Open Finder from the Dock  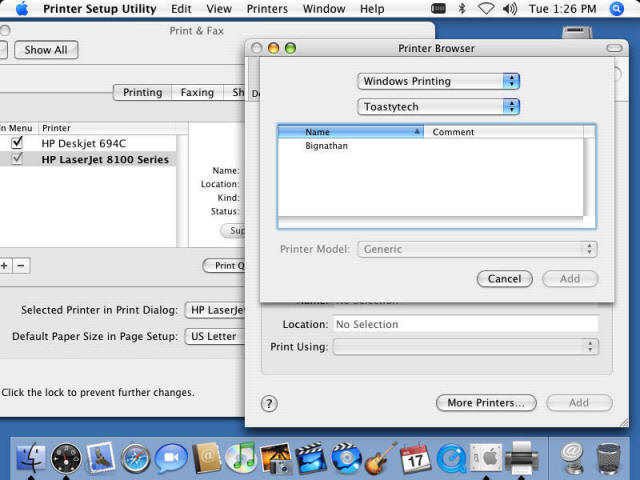31,458
